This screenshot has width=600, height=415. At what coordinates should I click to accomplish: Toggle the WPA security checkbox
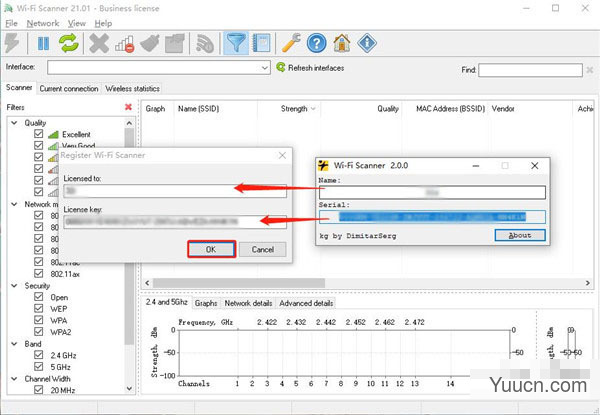(38, 320)
